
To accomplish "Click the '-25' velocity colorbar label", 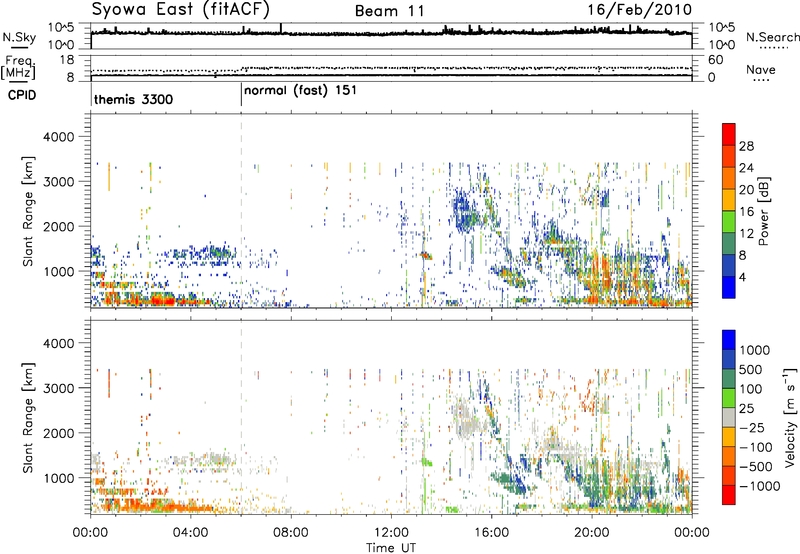I will pos(752,428).
